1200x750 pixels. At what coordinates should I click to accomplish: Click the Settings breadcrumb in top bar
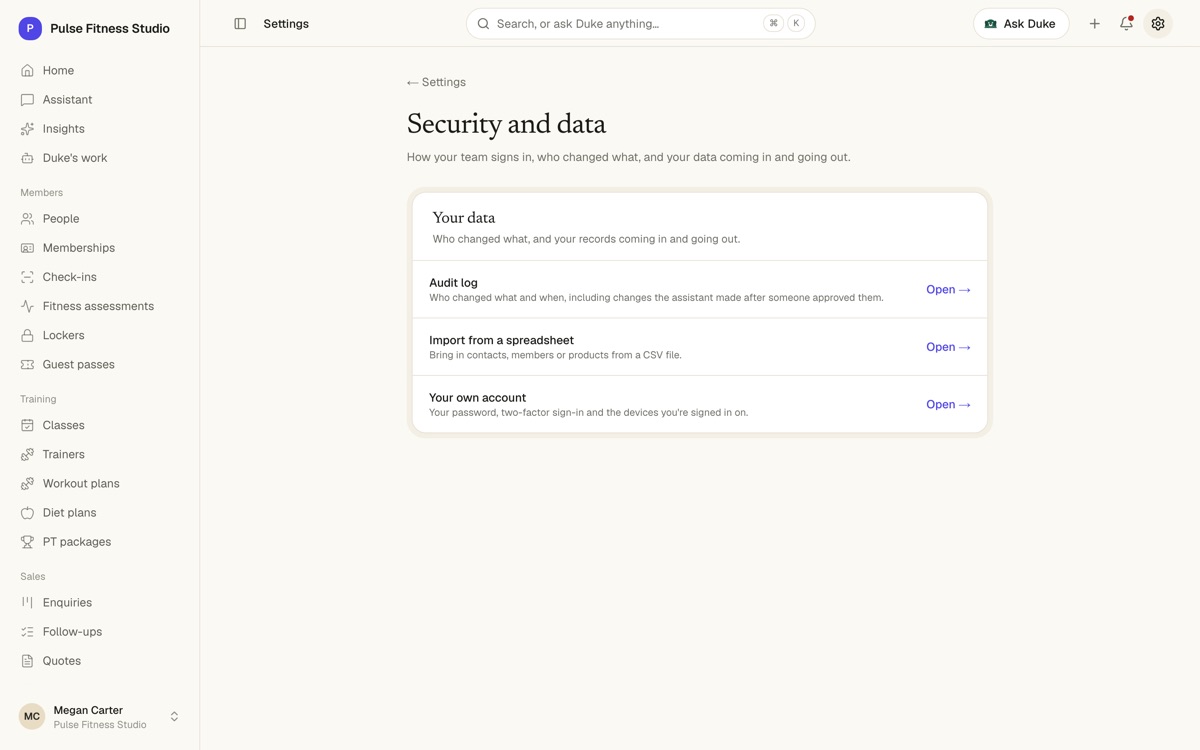[x=286, y=24]
